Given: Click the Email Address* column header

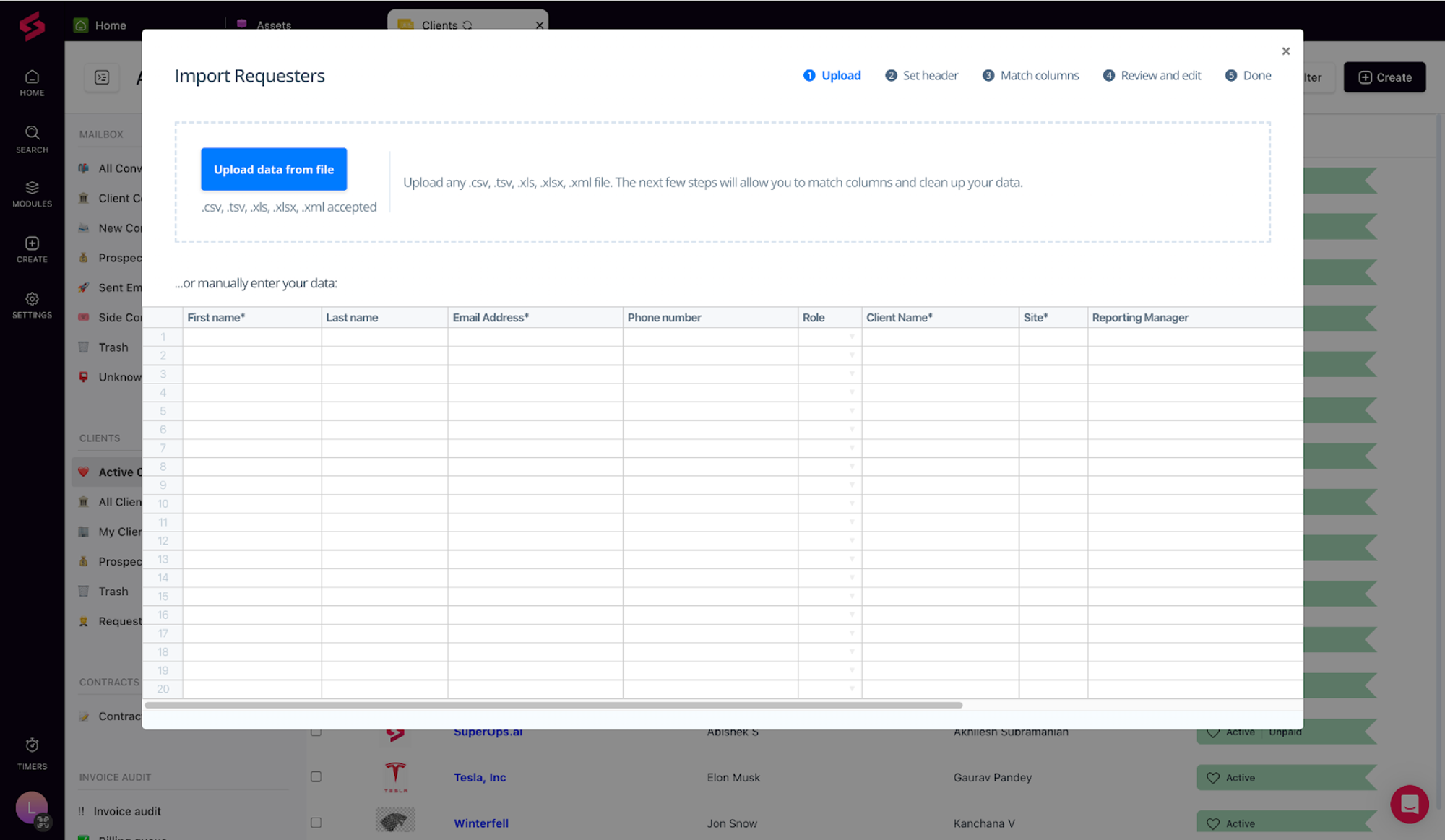Looking at the screenshot, I should pos(535,318).
